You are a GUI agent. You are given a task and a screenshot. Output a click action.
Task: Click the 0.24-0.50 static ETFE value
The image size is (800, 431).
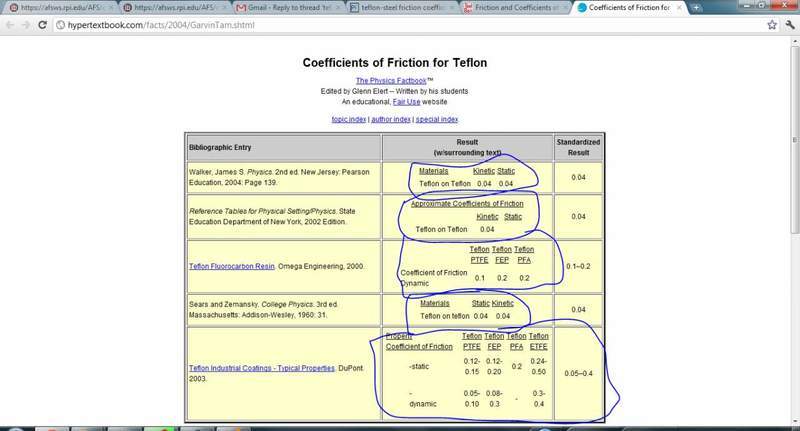point(538,367)
